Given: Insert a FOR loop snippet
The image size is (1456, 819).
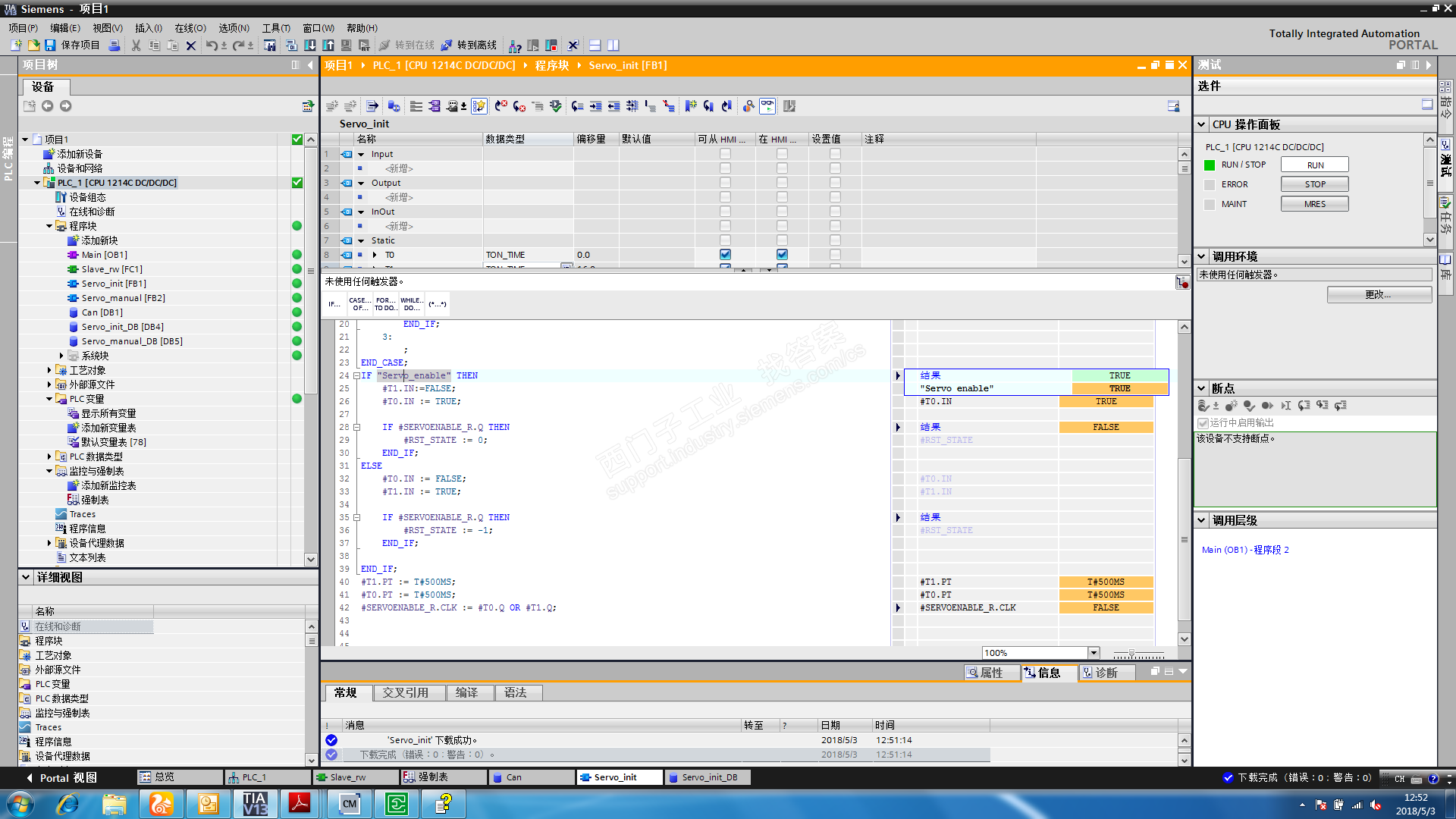Looking at the screenshot, I should coord(385,304).
